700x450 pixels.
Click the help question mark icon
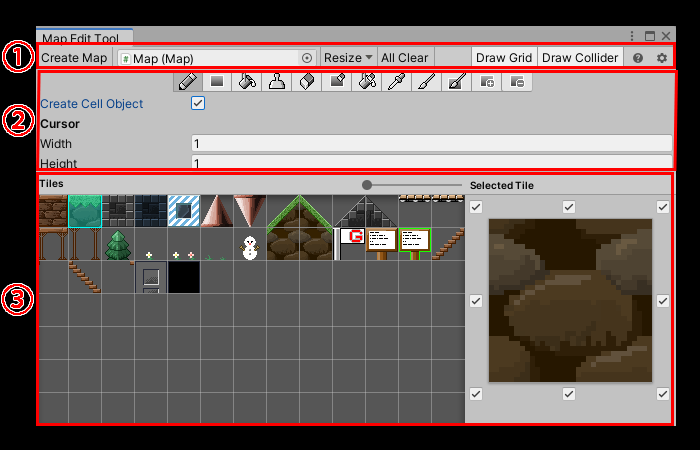[639, 58]
